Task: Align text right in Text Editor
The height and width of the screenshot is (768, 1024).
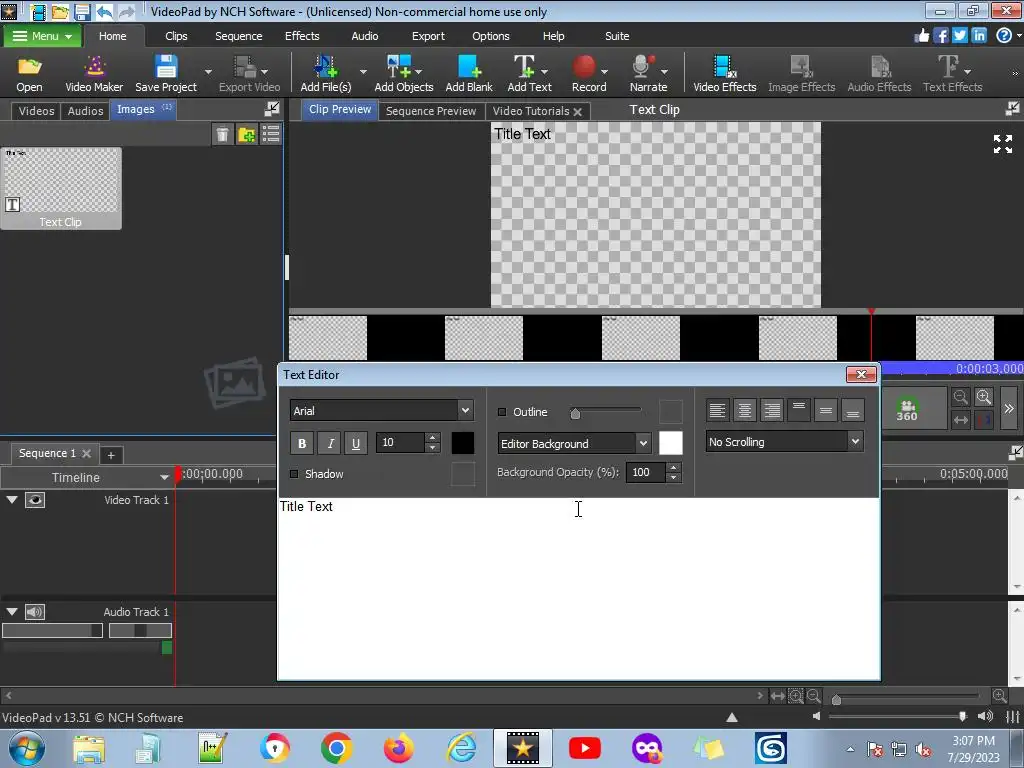Action: pos(772,410)
